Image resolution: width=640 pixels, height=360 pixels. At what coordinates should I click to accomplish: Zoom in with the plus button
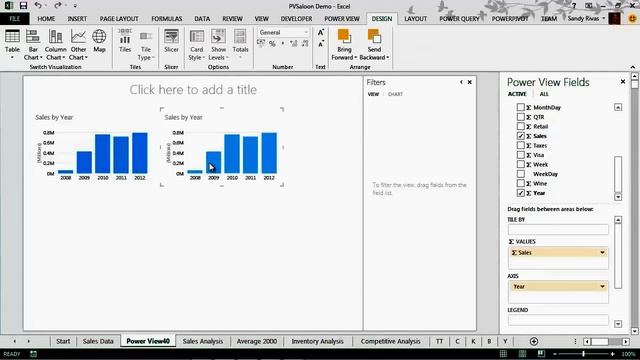click(613, 354)
